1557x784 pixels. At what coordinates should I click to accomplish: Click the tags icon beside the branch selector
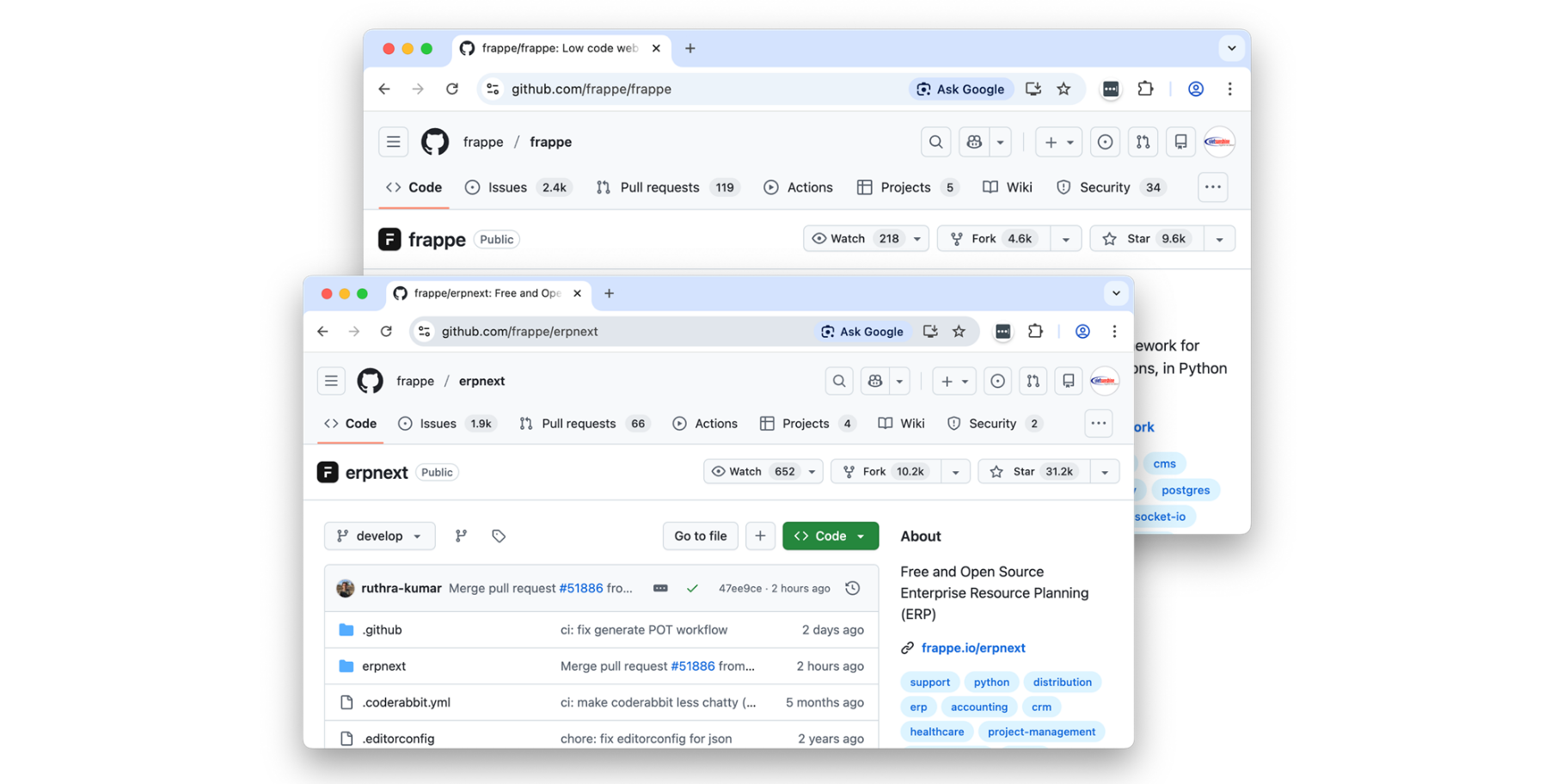click(499, 536)
